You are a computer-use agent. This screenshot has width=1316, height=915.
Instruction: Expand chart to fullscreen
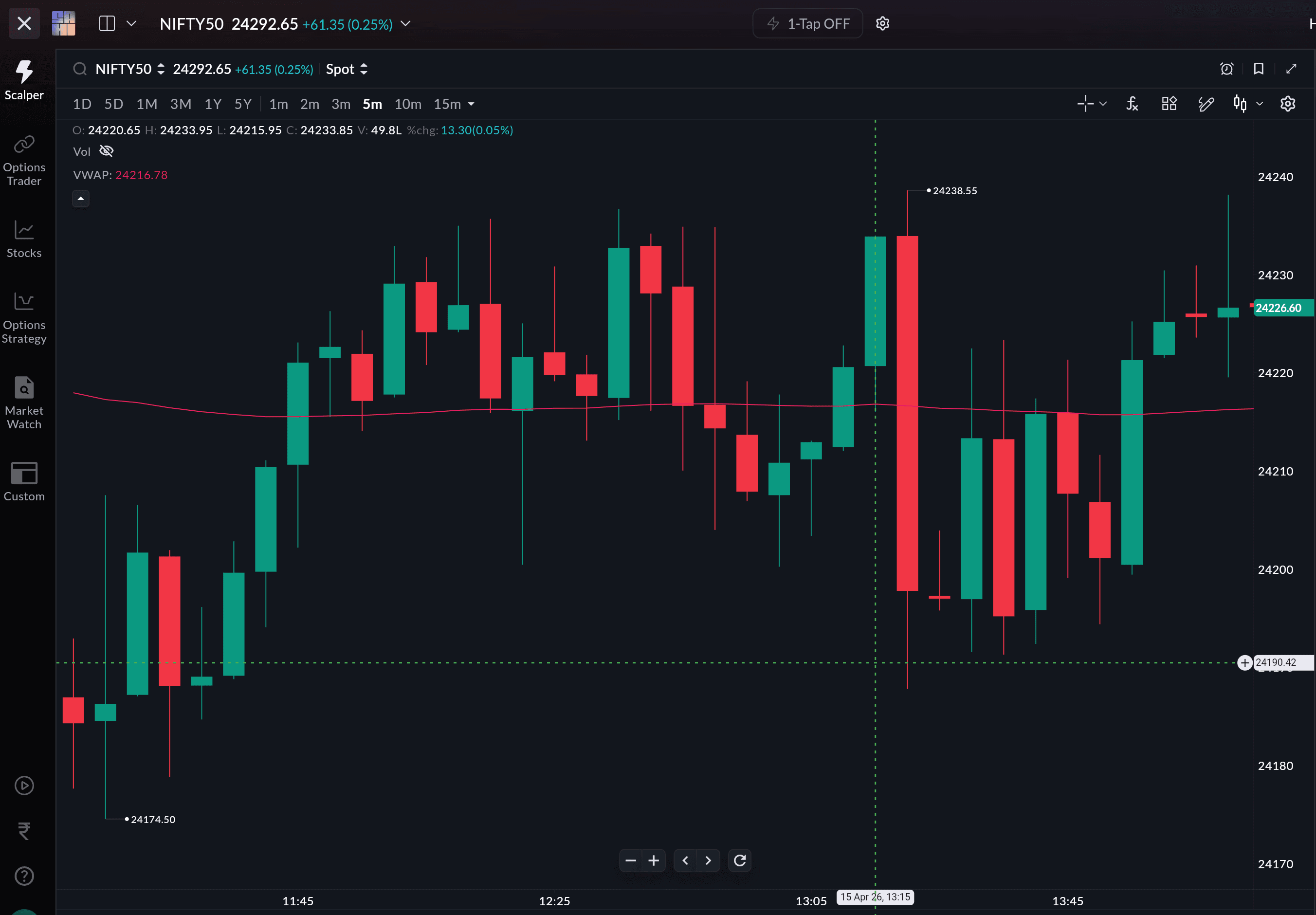(x=1291, y=69)
